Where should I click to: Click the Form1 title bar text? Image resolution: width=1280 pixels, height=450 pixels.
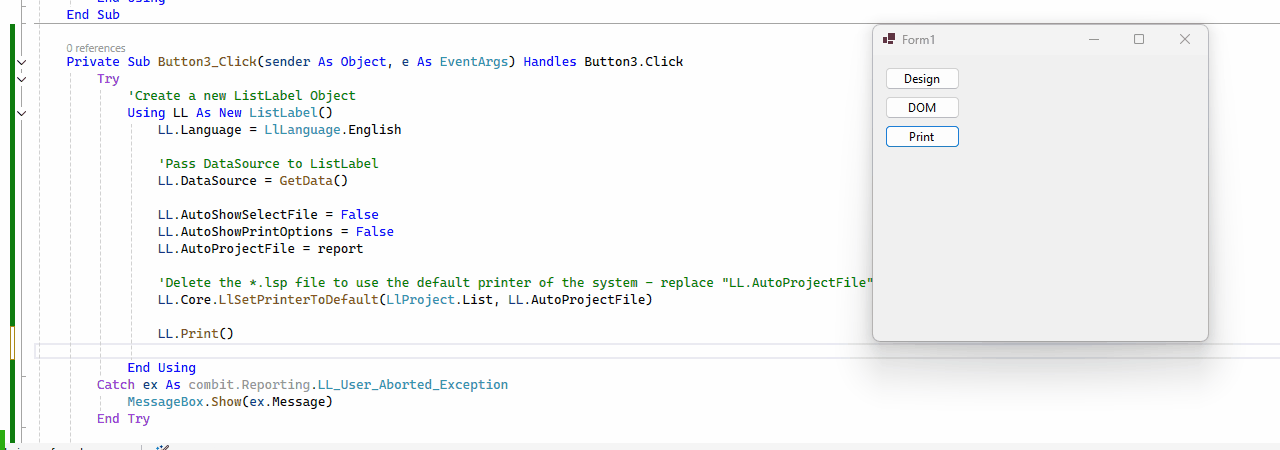918,39
